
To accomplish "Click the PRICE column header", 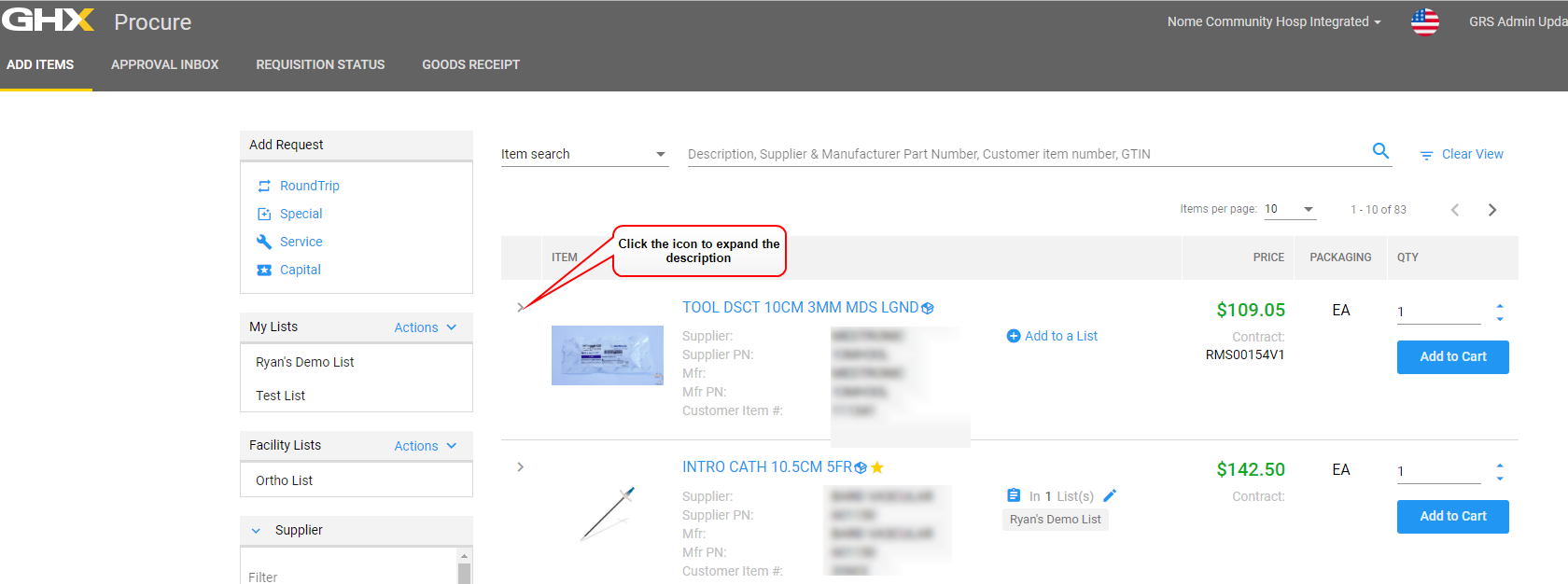I will pos(1268,257).
